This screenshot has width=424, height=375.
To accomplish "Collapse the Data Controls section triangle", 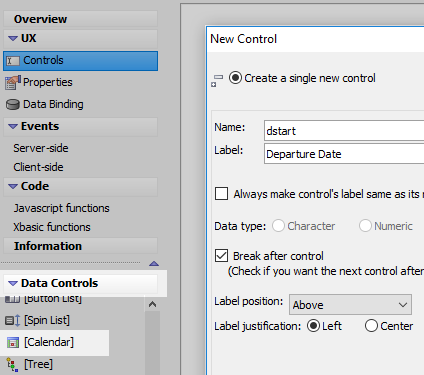I will coord(13,284).
